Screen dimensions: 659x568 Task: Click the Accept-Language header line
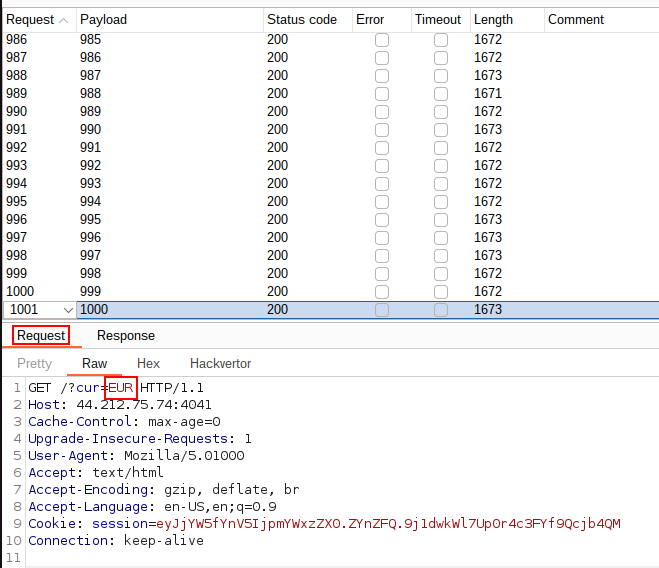click(x=152, y=506)
